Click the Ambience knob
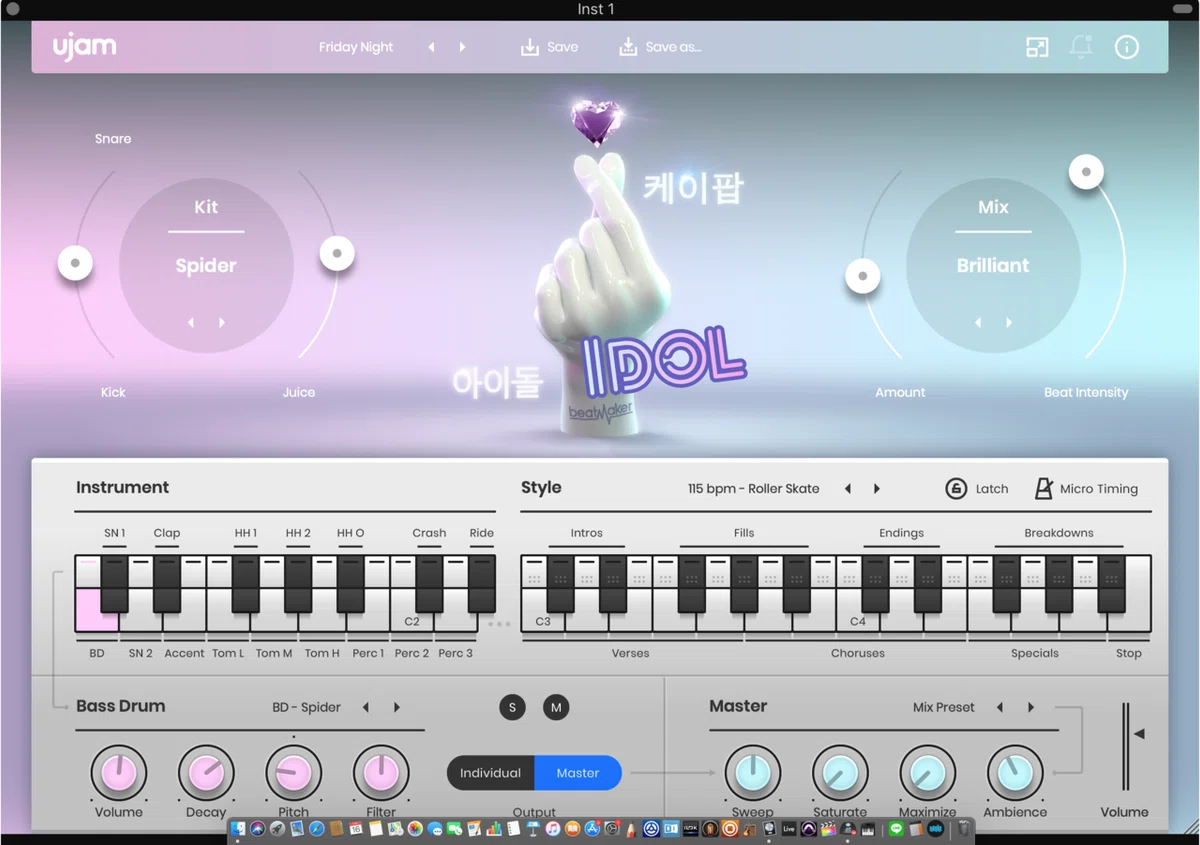 (x=1015, y=772)
